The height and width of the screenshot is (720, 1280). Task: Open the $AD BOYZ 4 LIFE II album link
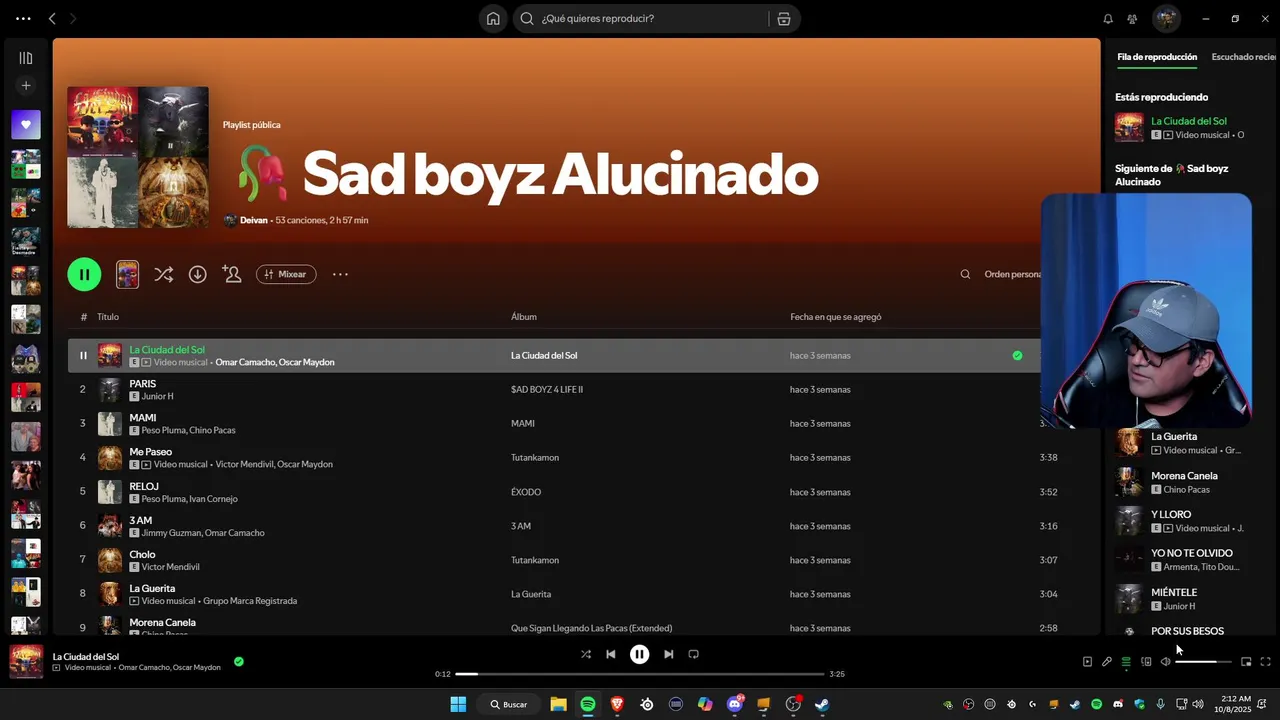[x=547, y=389]
